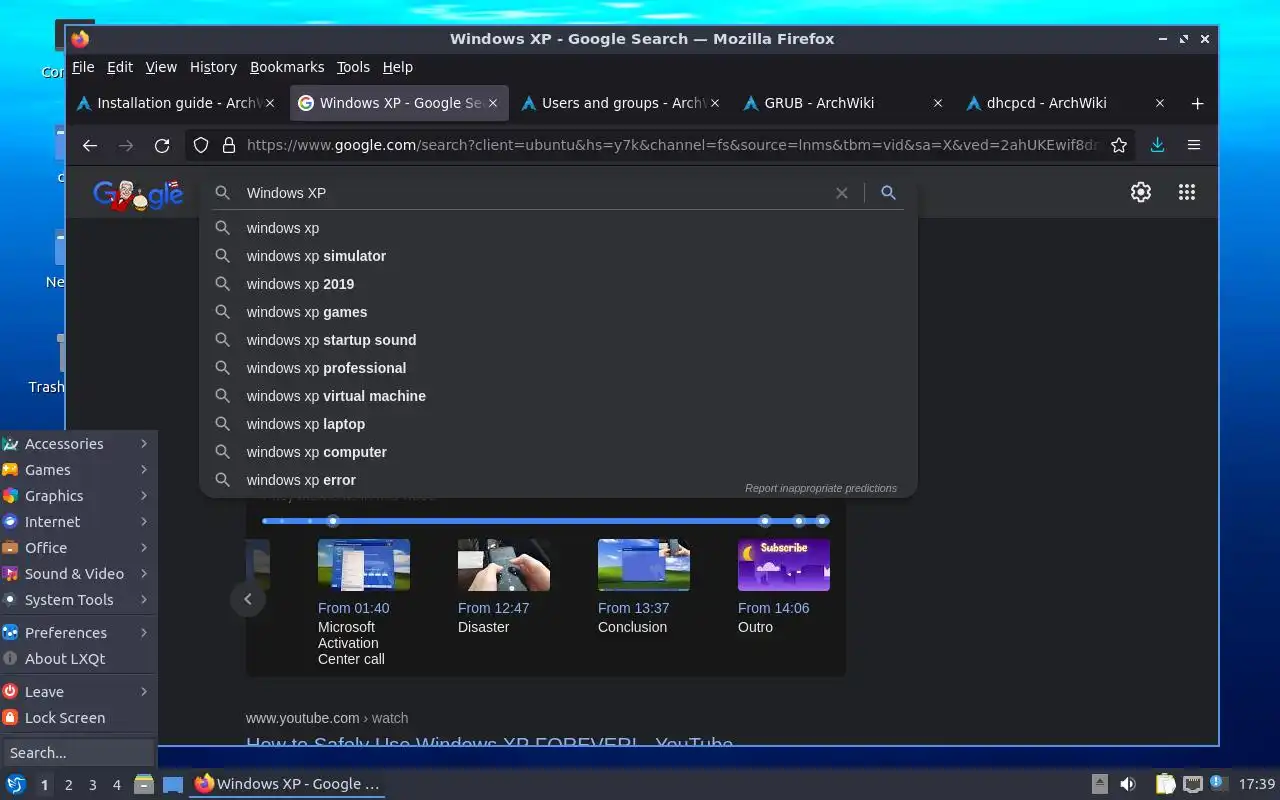Open the Help menu
Image resolution: width=1280 pixels, height=800 pixels.
click(x=398, y=67)
